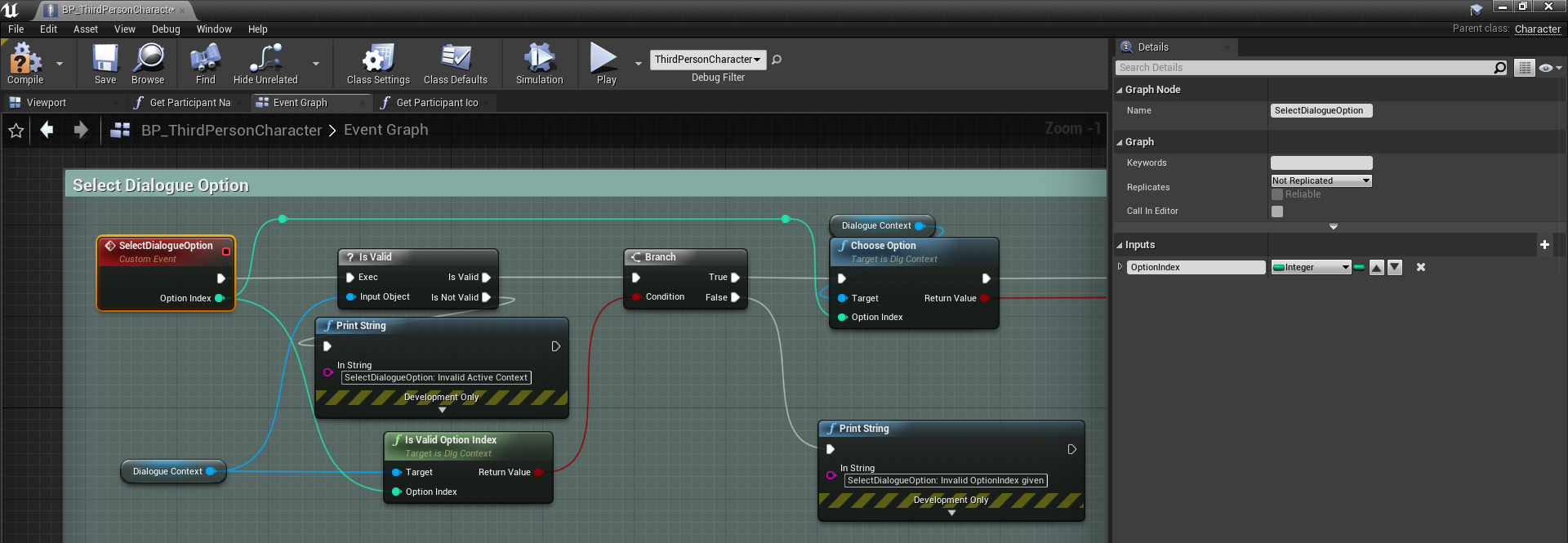
Task: Collapse the Graph section
Action: tap(1120, 142)
